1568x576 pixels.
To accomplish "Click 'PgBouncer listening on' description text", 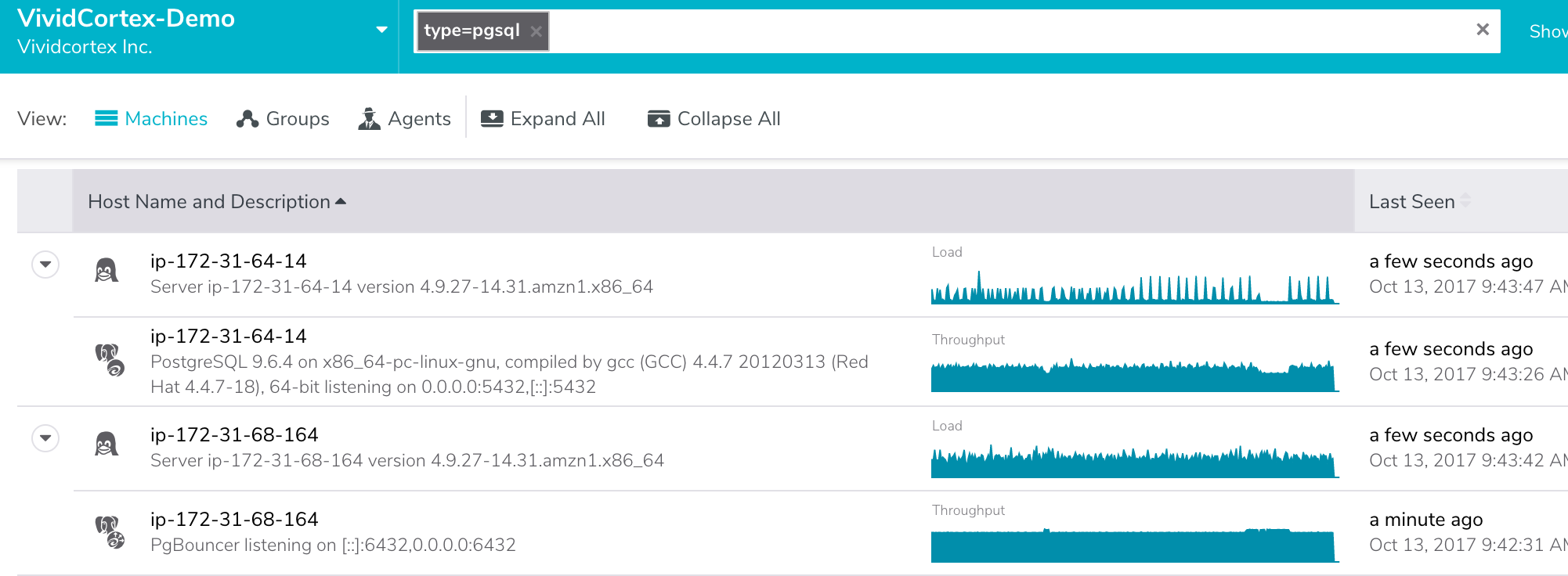I will tap(333, 545).
